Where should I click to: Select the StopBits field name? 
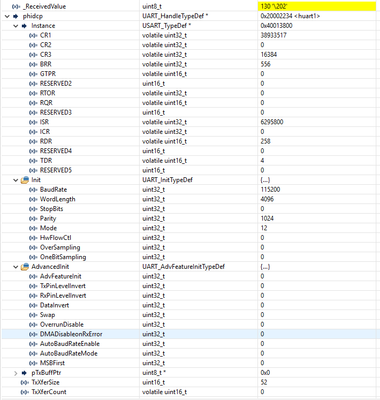coord(52,209)
